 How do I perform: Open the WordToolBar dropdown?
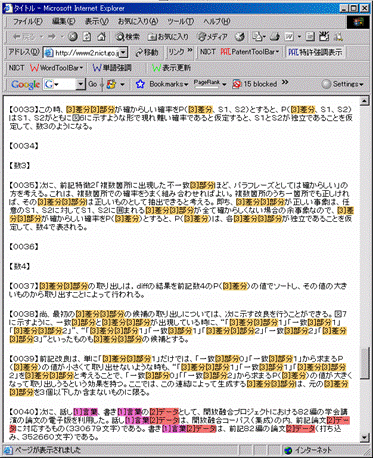coord(57,68)
